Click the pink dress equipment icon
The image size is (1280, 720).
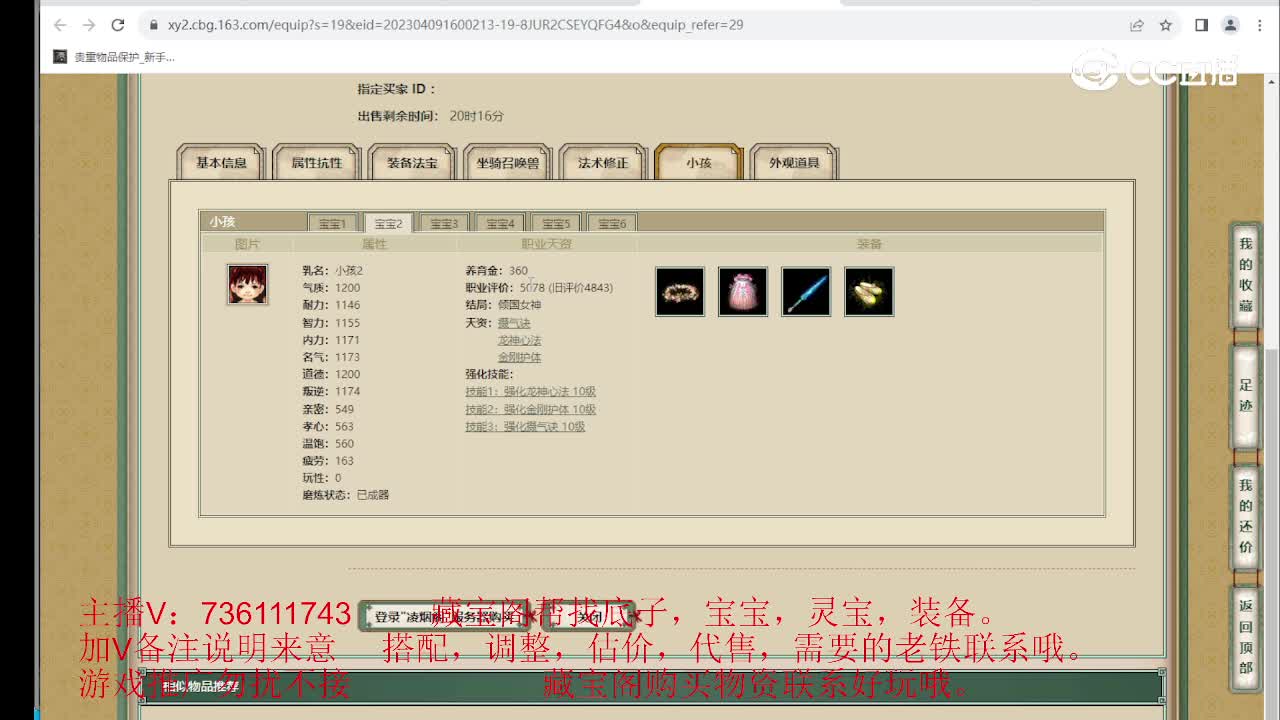pos(743,291)
